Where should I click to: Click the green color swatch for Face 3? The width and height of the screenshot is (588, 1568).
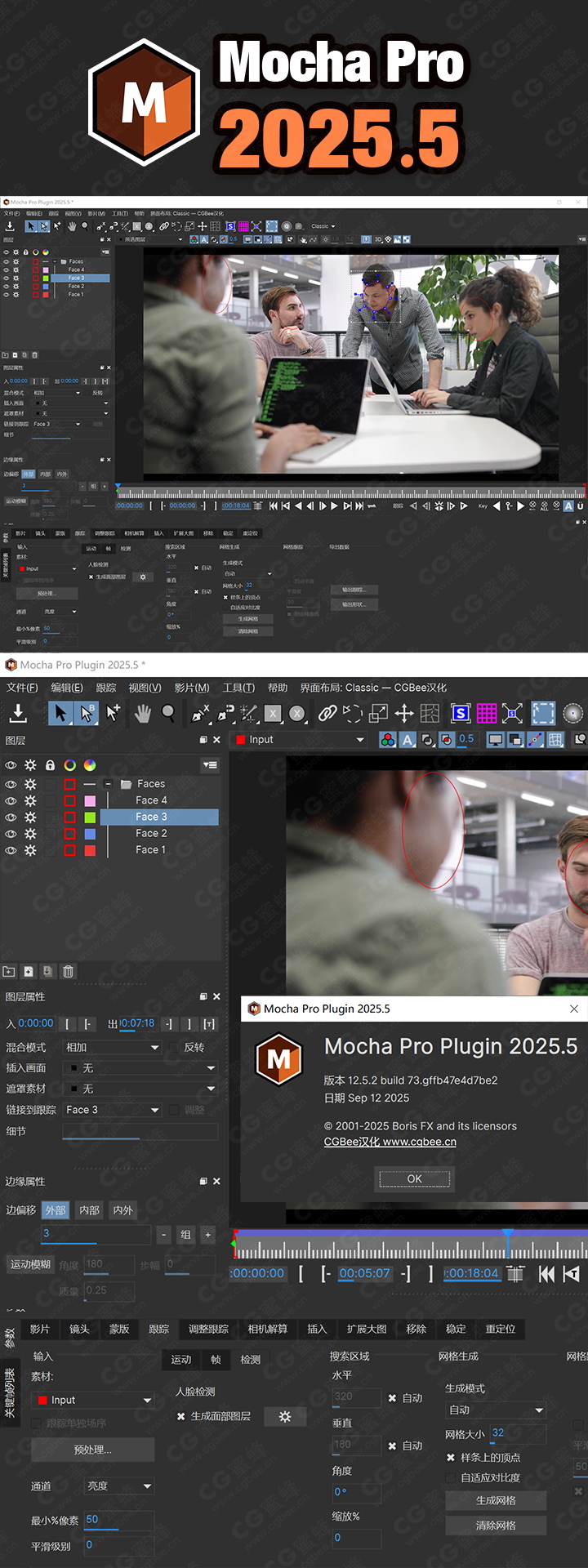coord(90,817)
